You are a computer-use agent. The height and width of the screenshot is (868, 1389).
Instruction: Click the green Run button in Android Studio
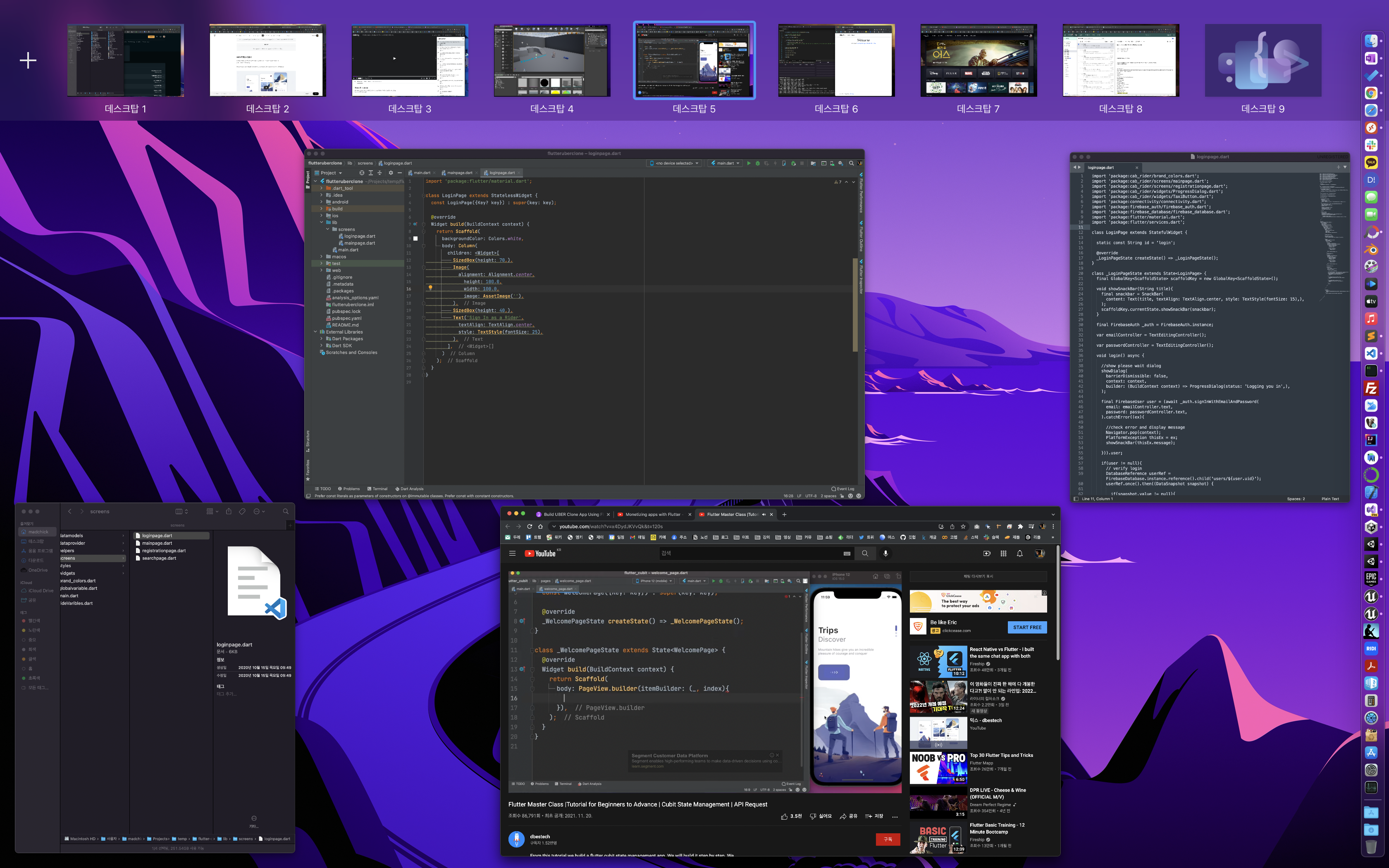749,164
